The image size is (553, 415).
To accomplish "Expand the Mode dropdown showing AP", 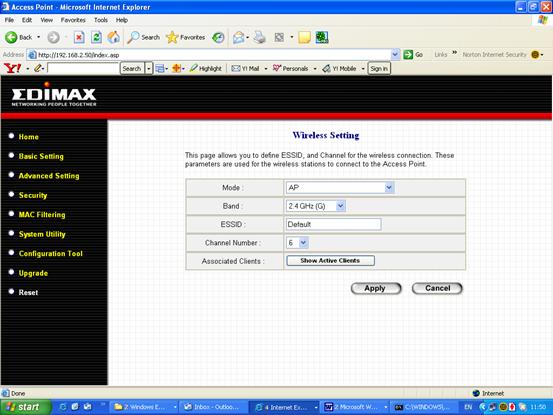I will pos(340,188).
